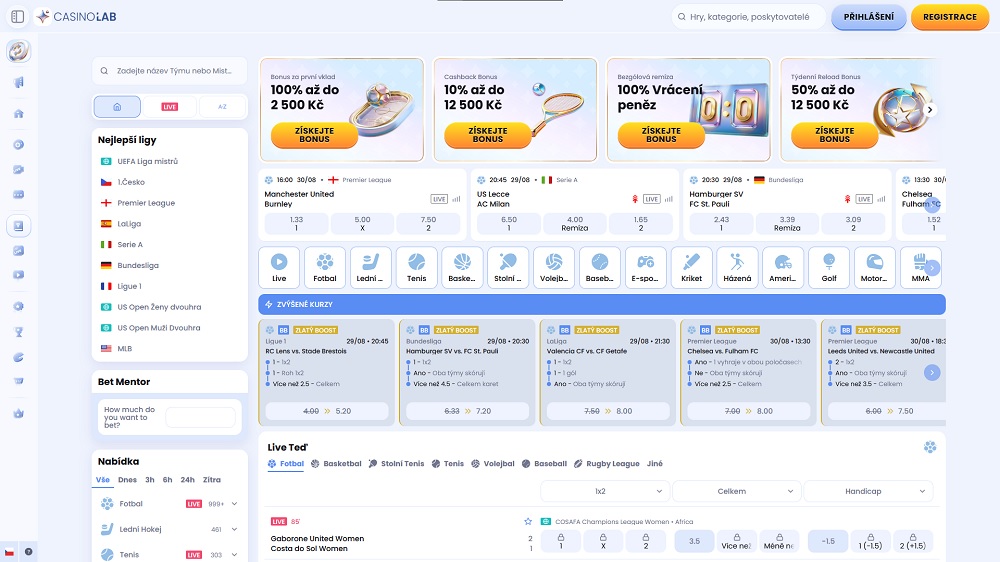
Task: Open the baseball sport category icon
Action: (599, 267)
